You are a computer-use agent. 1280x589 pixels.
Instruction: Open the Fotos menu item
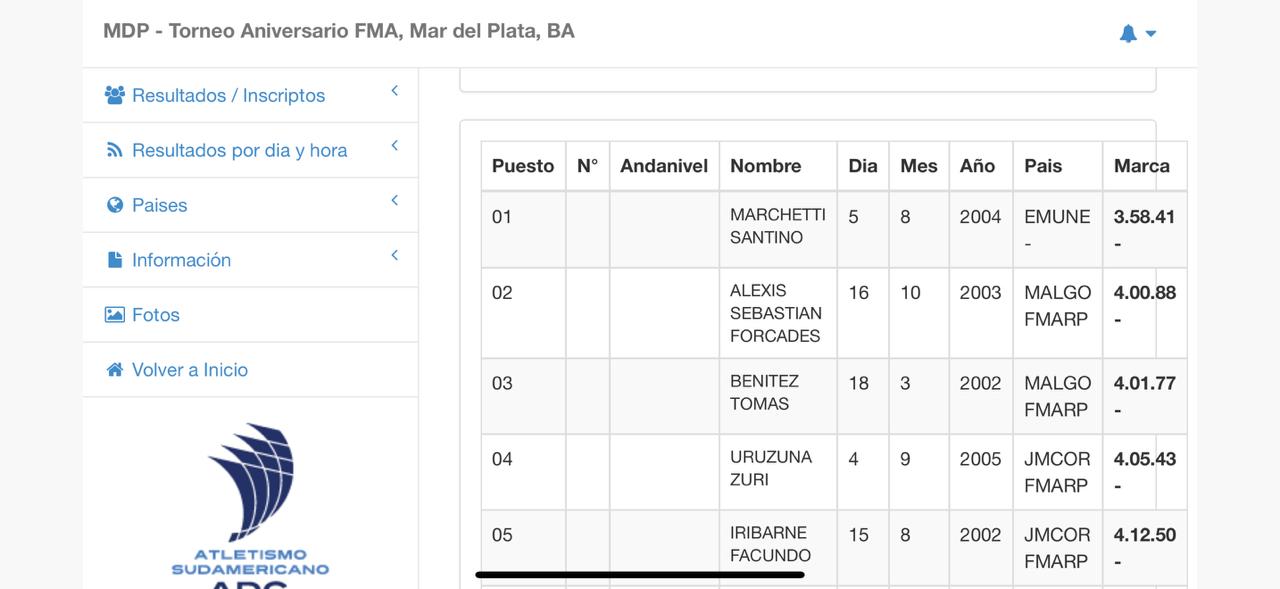pyautogui.click(x=156, y=315)
